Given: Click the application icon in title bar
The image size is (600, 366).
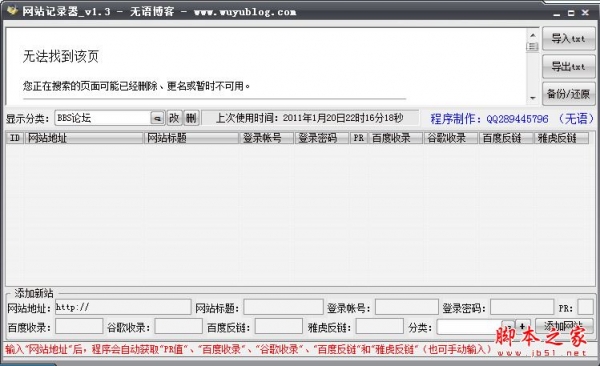Looking at the screenshot, I should (12, 11).
